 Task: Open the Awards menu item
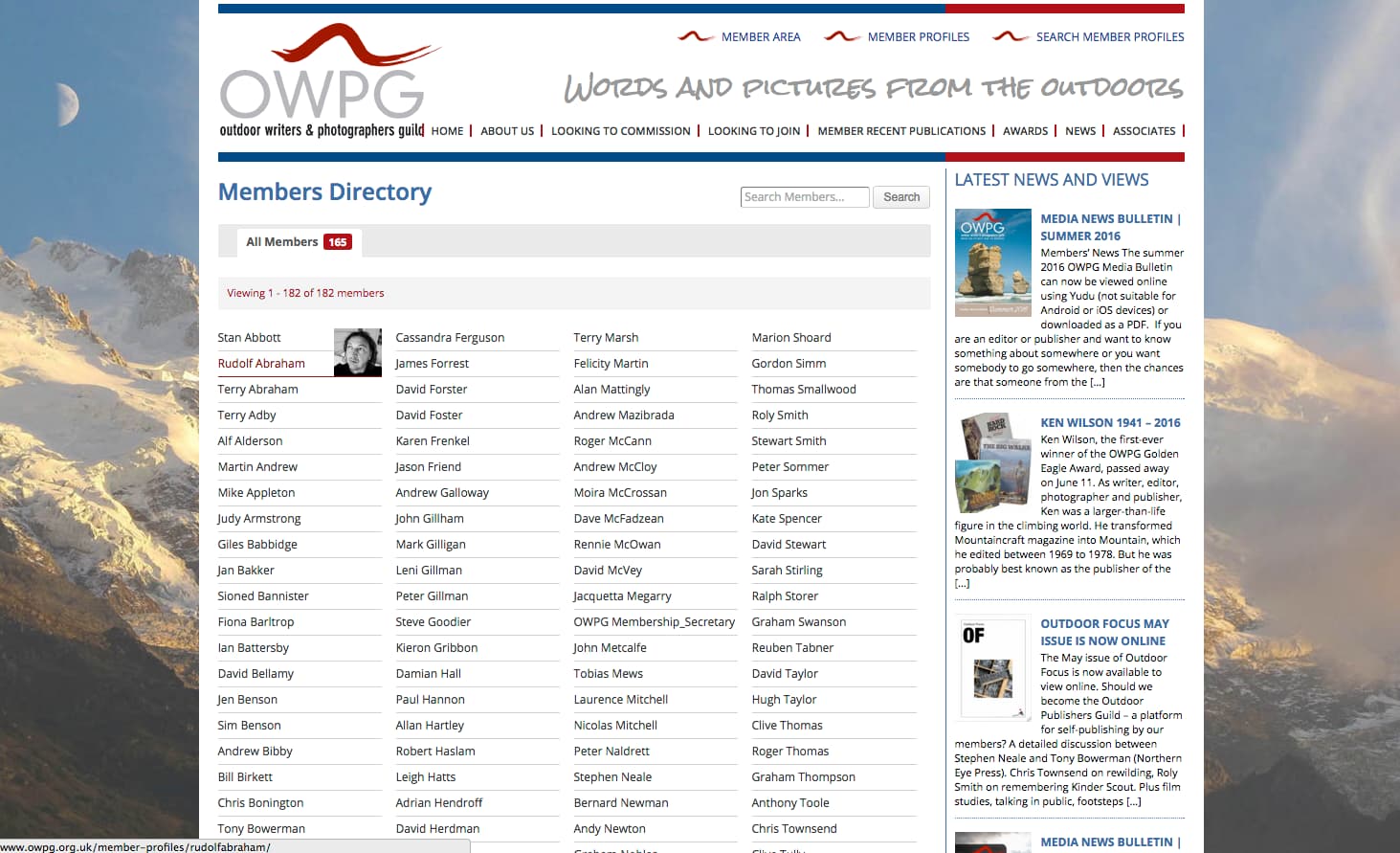(1025, 131)
